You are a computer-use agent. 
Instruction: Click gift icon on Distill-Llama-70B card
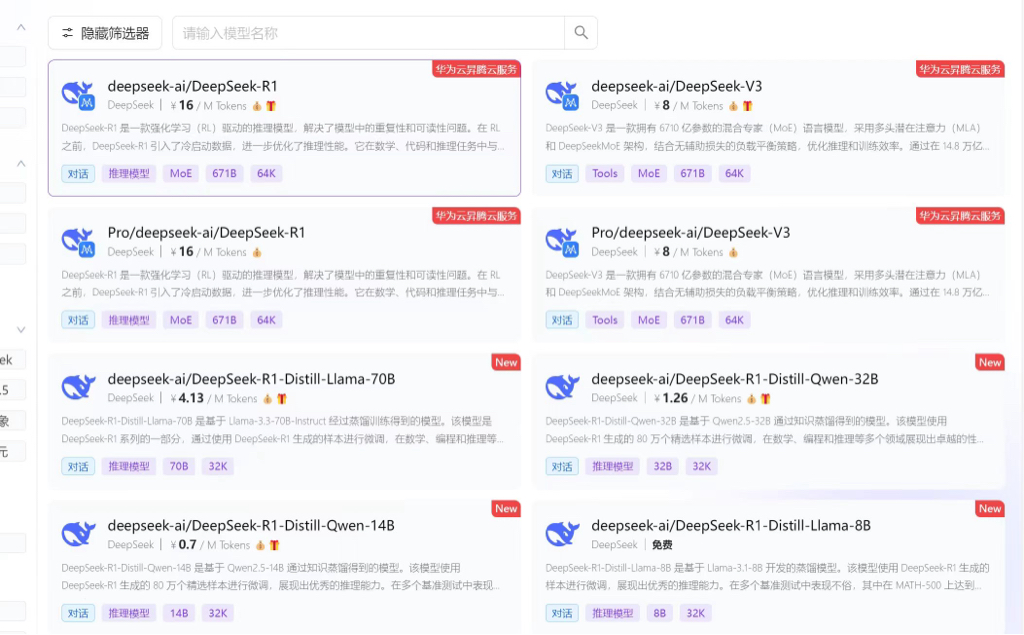pos(282,399)
